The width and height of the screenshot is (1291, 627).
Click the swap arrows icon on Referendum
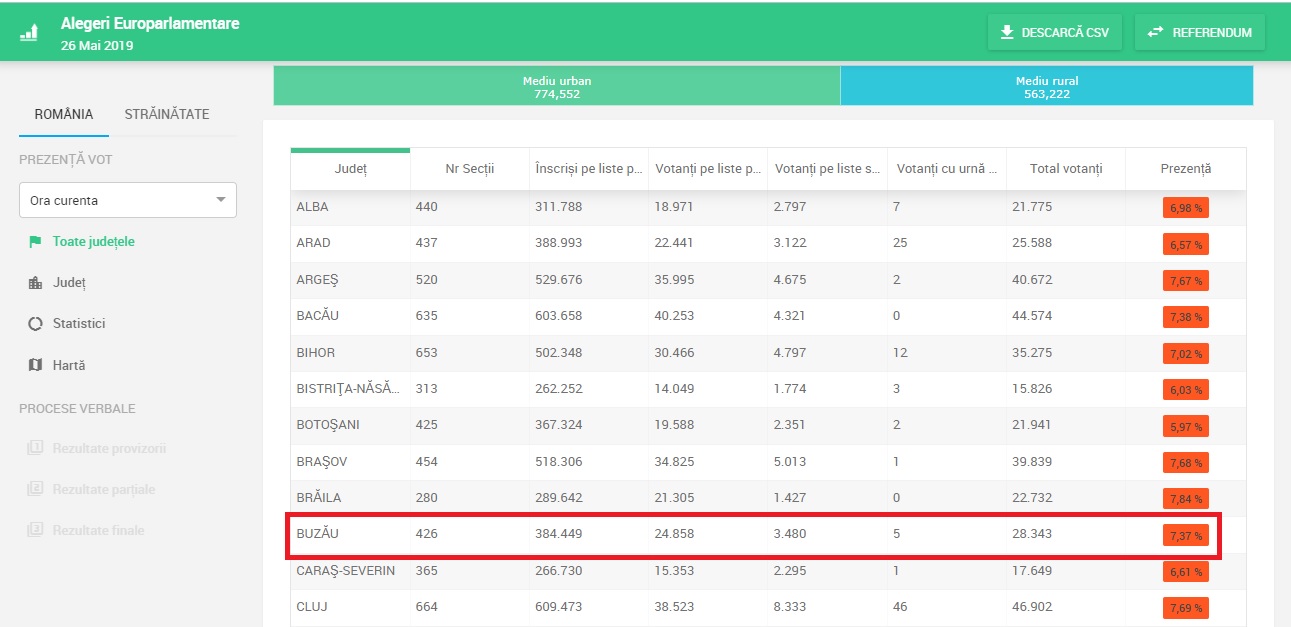click(1155, 32)
